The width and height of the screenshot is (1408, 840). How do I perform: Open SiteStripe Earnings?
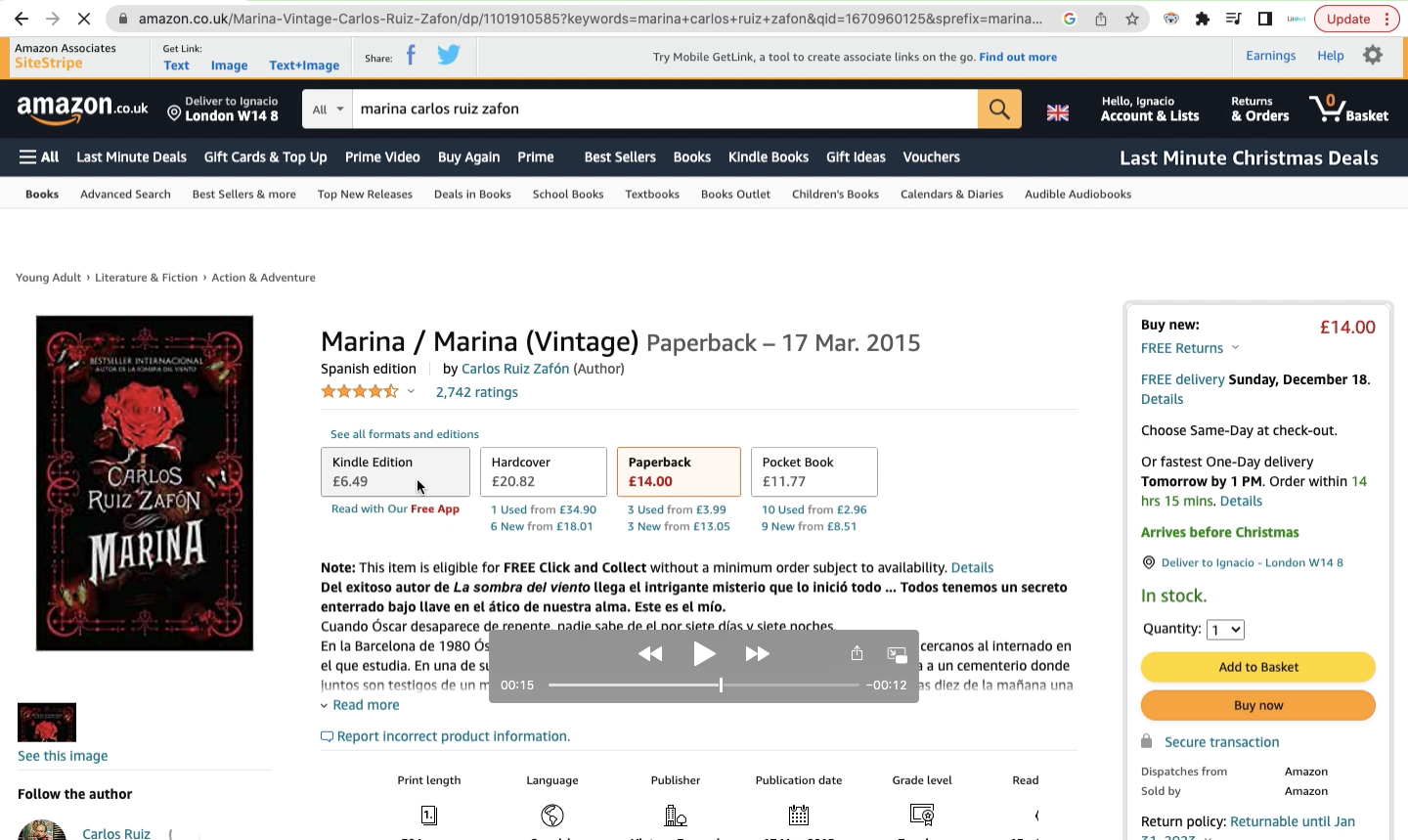pyautogui.click(x=1270, y=56)
